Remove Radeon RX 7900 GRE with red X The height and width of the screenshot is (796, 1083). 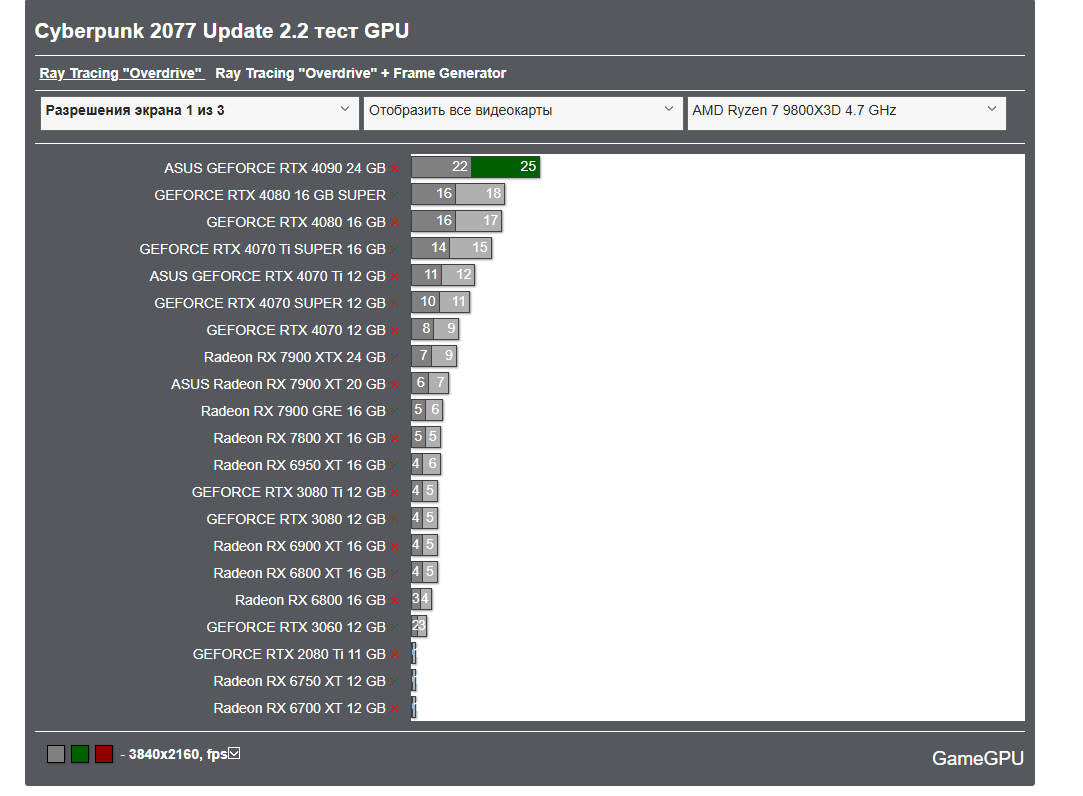click(x=394, y=412)
